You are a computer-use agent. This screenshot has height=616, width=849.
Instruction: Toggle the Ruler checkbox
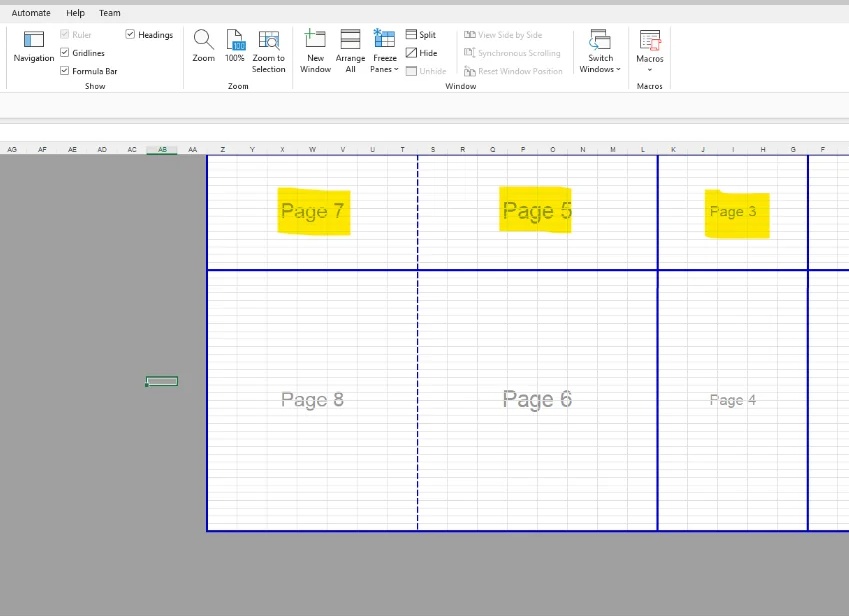64,35
